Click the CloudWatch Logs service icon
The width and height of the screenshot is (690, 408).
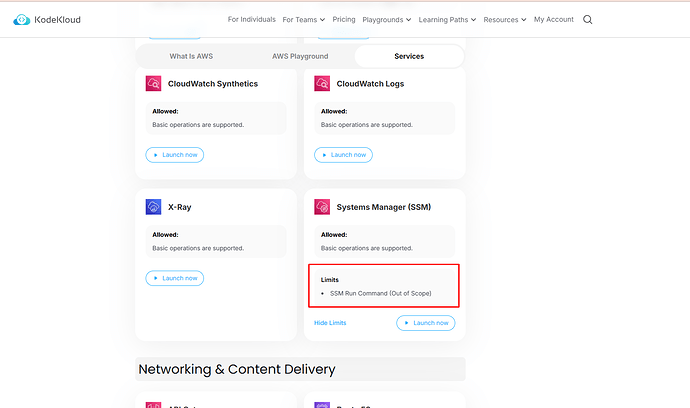[322, 84]
